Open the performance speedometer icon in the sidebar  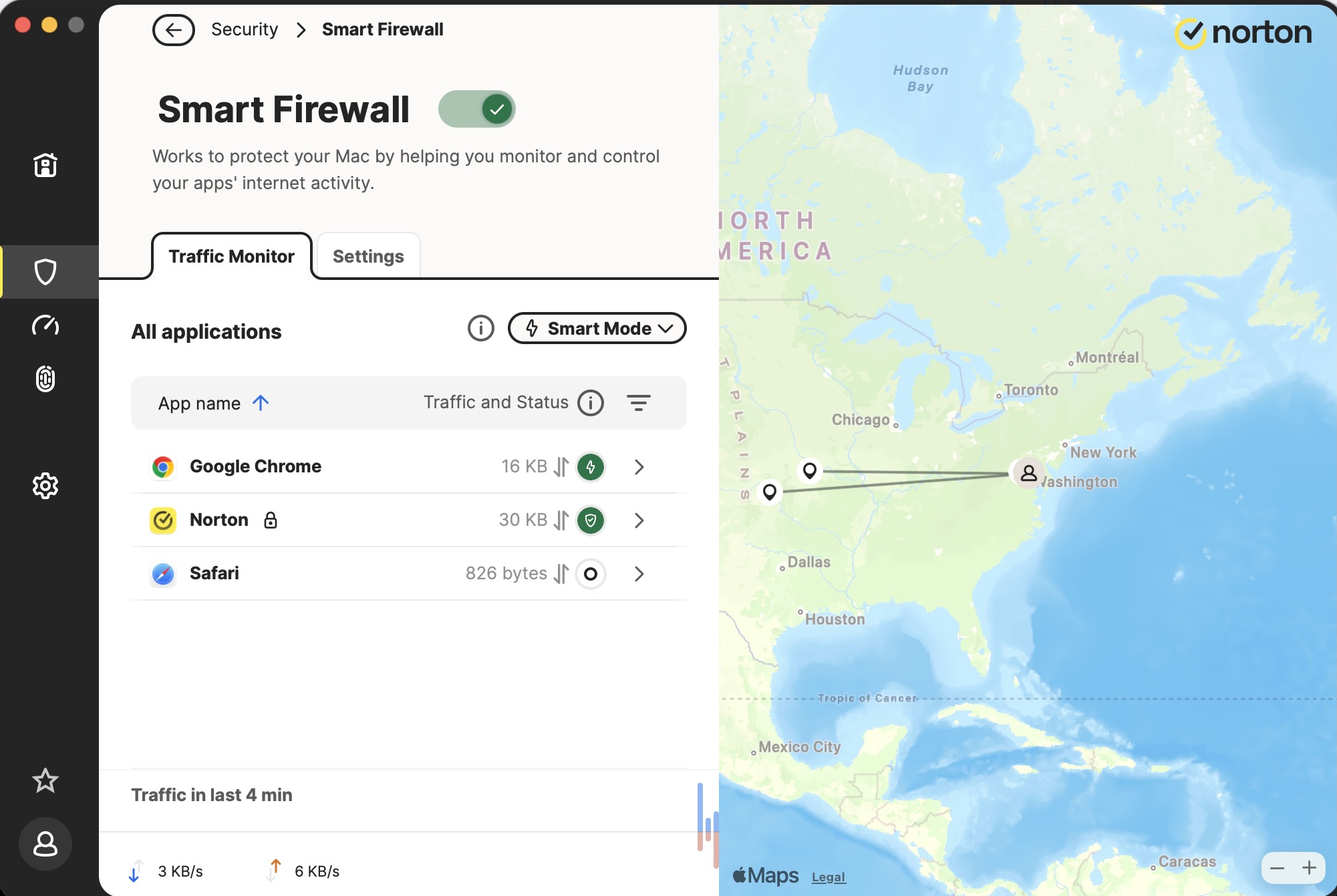45,326
